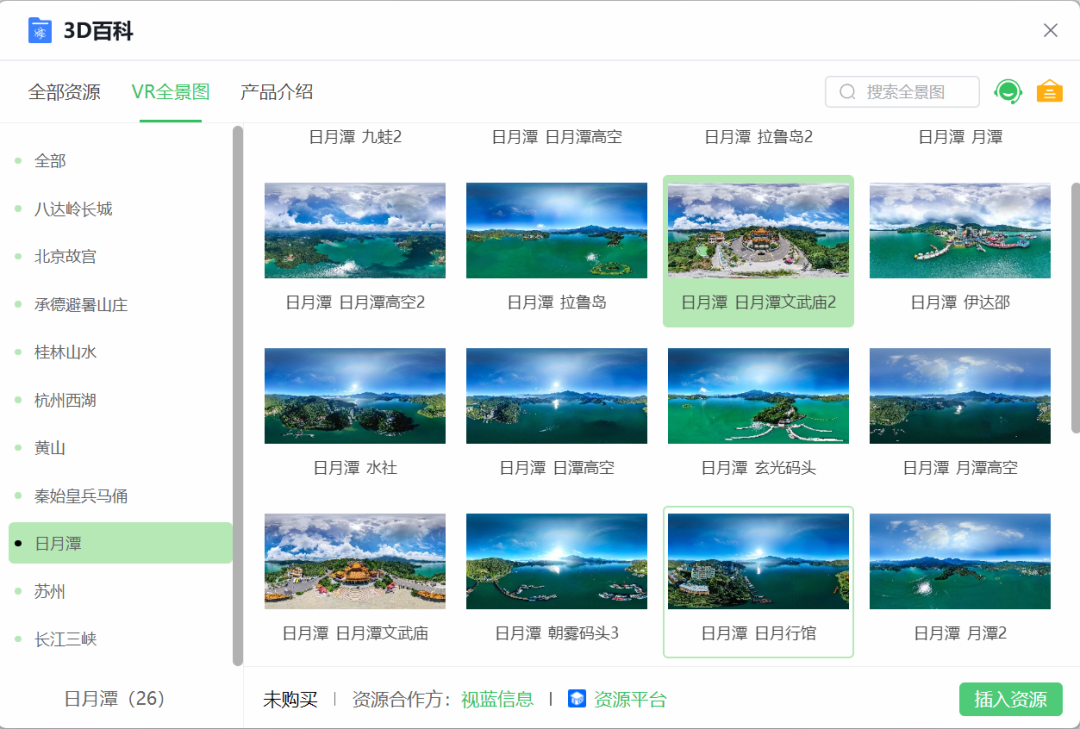1080x729 pixels.
Task: Open the 产品介绍 tab
Action: click(x=275, y=91)
